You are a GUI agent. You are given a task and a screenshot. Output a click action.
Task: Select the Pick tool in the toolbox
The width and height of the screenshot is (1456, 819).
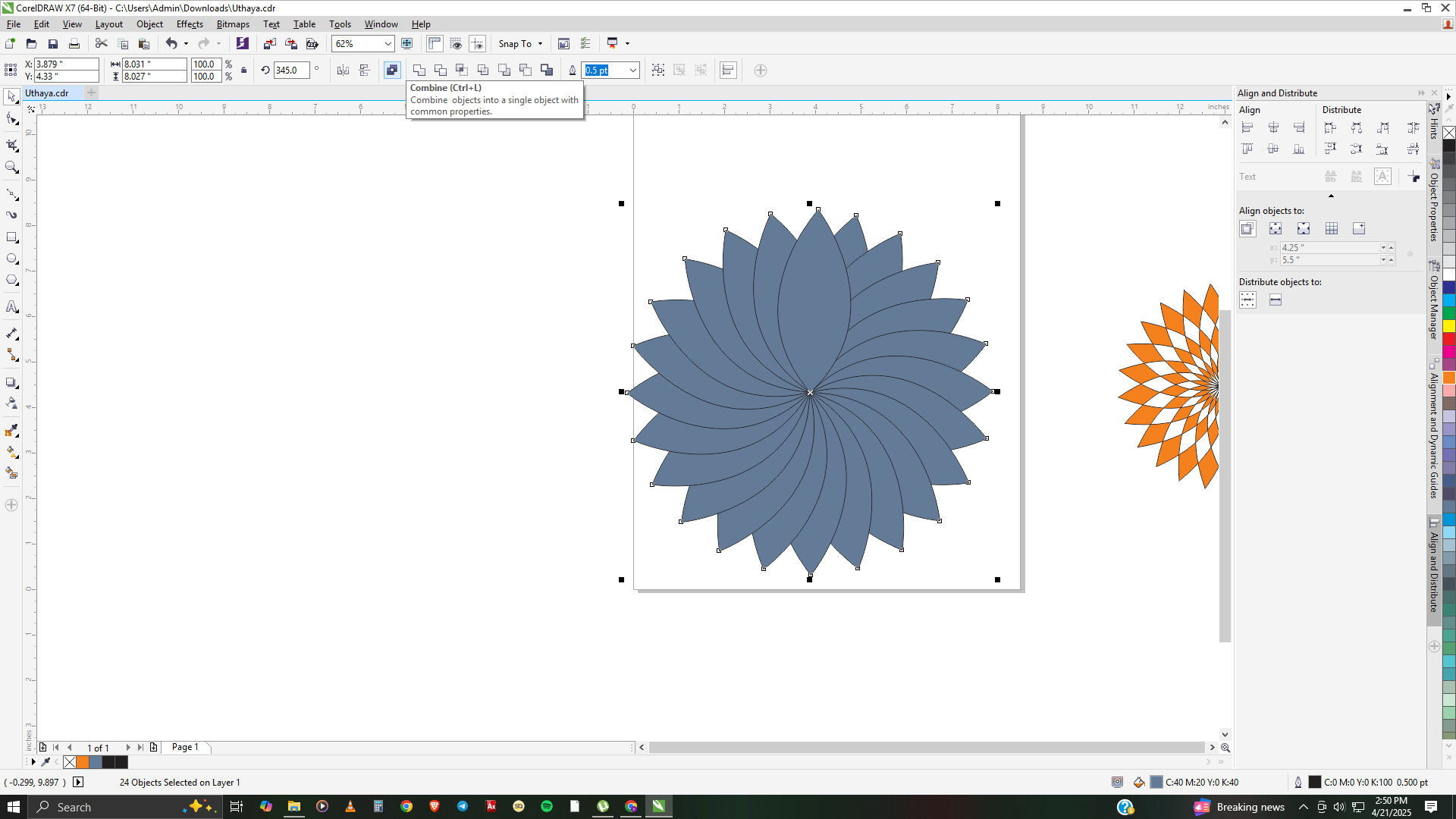(x=11, y=97)
